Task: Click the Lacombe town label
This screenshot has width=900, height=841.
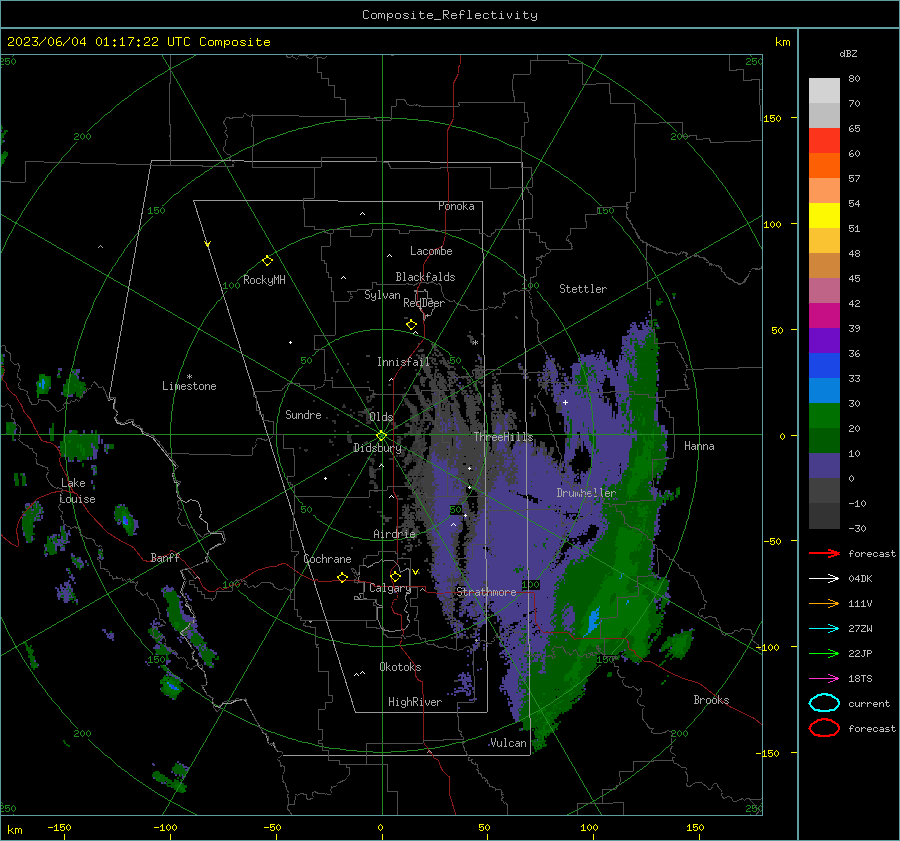Action: 431,251
